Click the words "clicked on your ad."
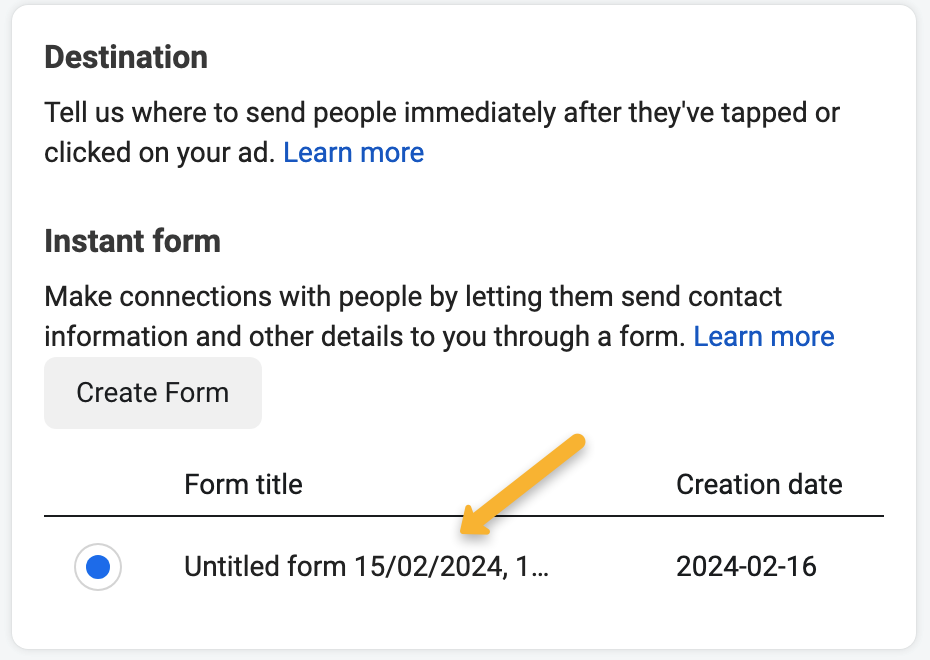930x660 pixels. [x=160, y=153]
